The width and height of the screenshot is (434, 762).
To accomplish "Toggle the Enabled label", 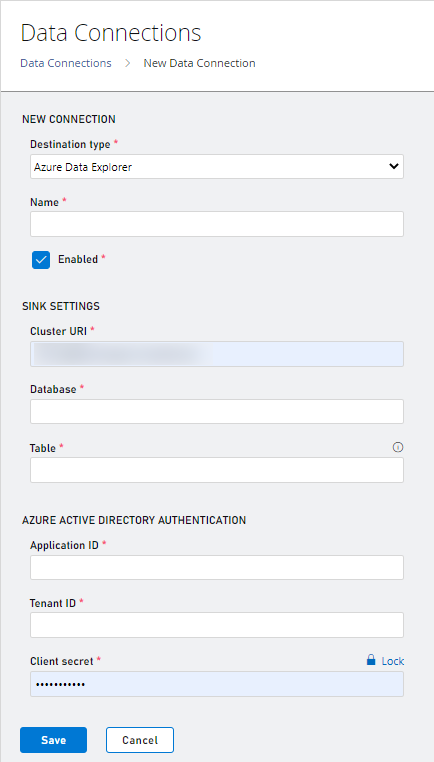I will coord(78,260).
